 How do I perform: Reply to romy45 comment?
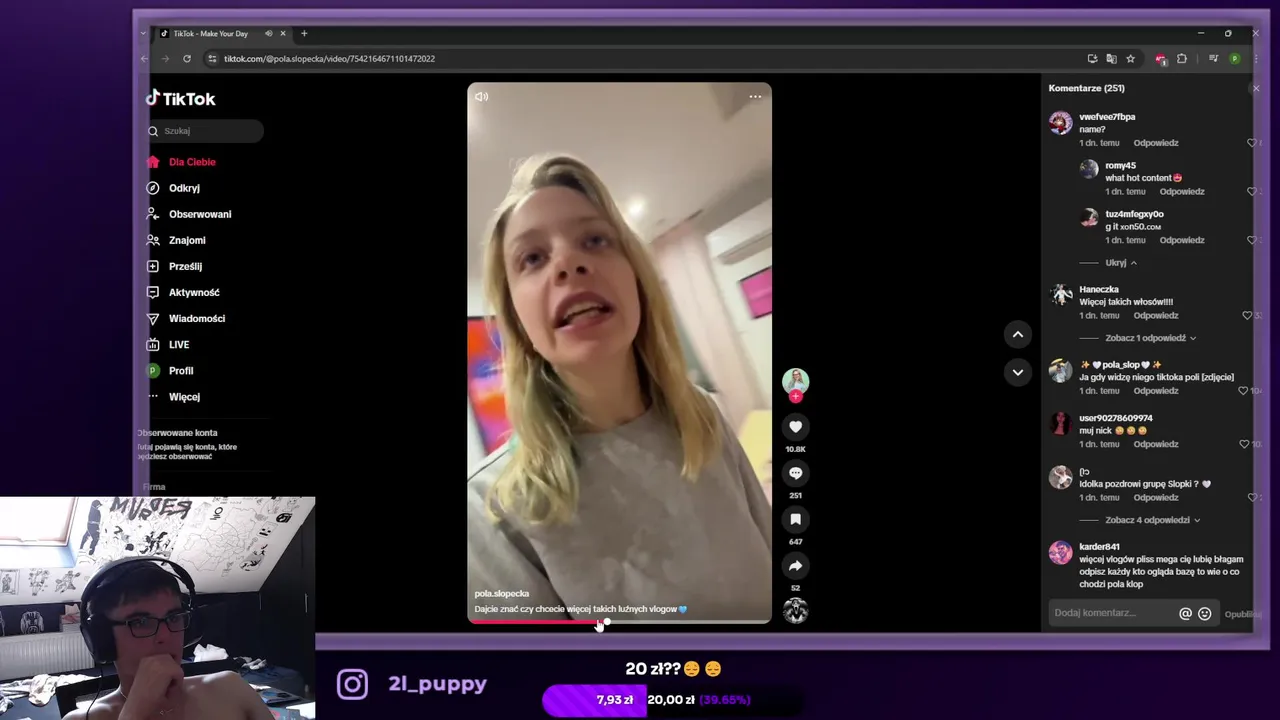coord(1182,191)
